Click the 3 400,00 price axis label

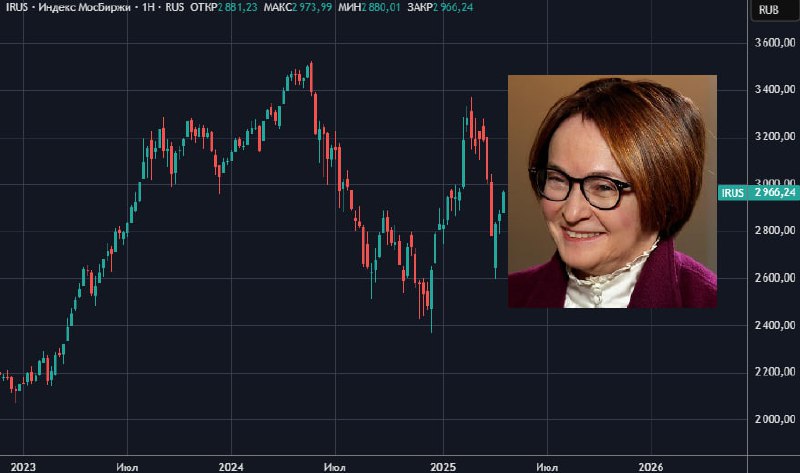774,90
